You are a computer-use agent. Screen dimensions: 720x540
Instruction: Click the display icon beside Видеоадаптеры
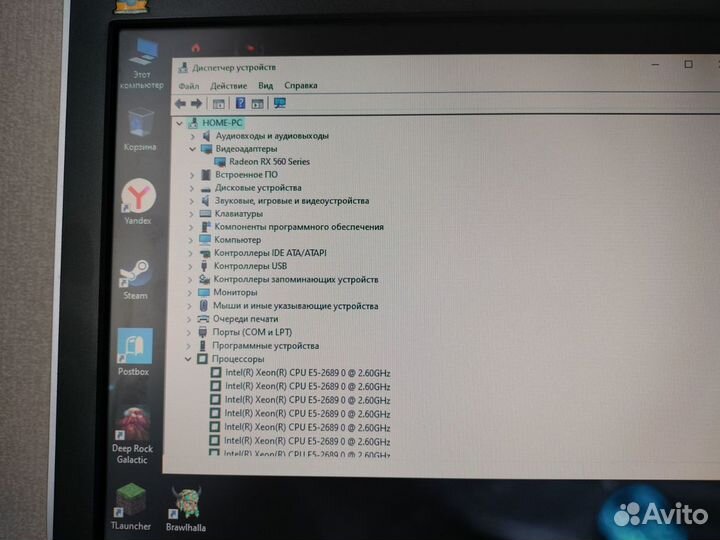tap(206, 149)
